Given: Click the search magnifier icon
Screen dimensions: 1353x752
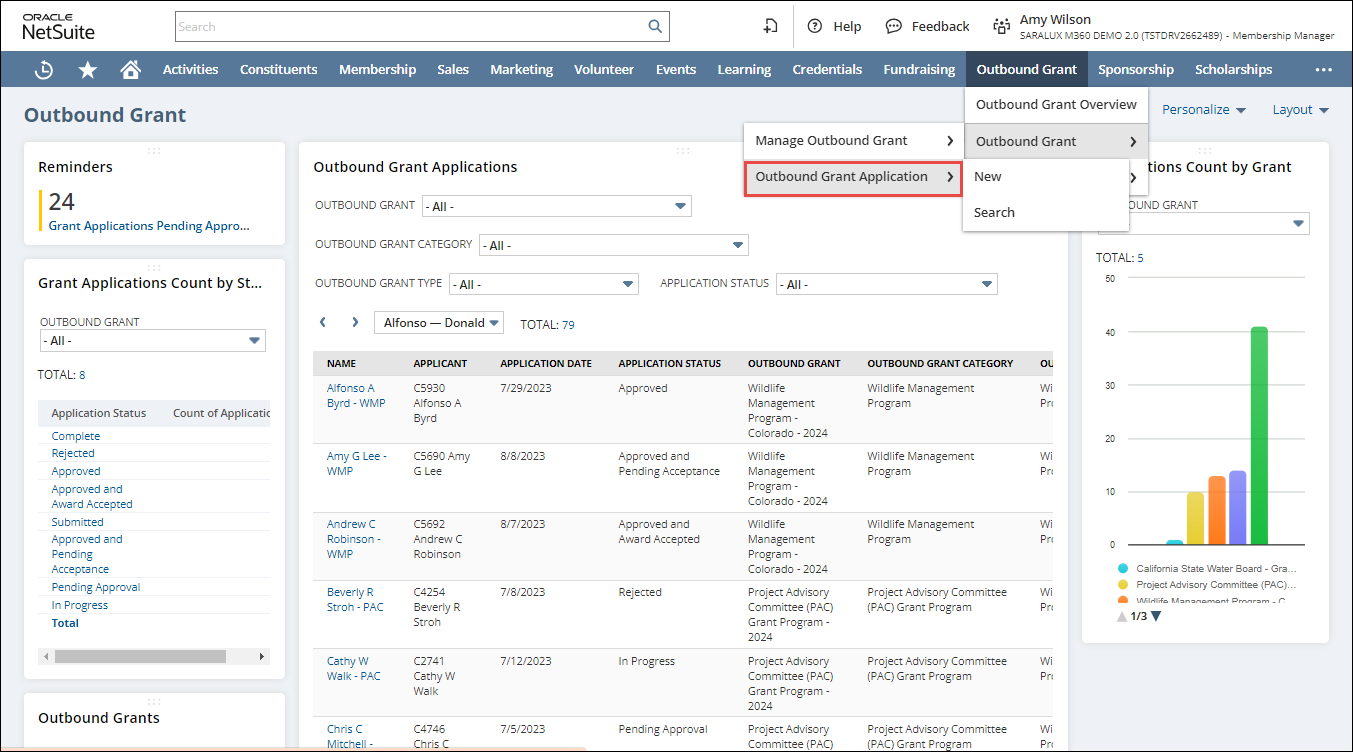Looking at the screenshot, I should (655, 27).
